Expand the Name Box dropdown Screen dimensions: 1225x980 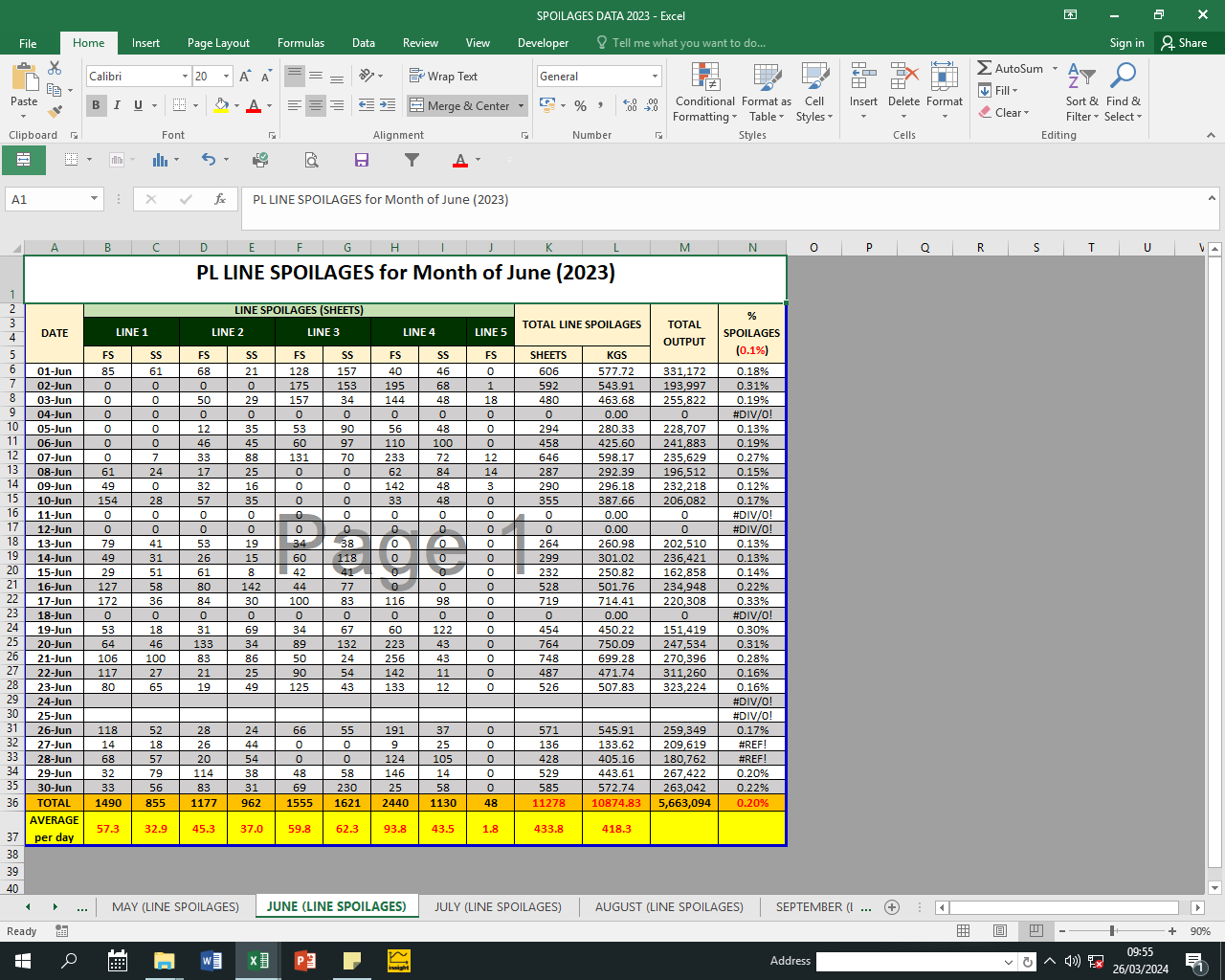(94, 199)
